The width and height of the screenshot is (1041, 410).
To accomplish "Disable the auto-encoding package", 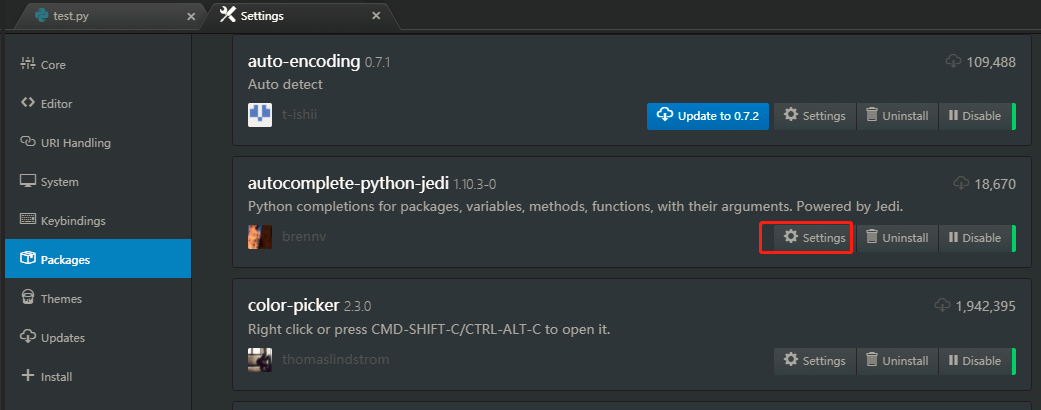I will tap(974, 116).
